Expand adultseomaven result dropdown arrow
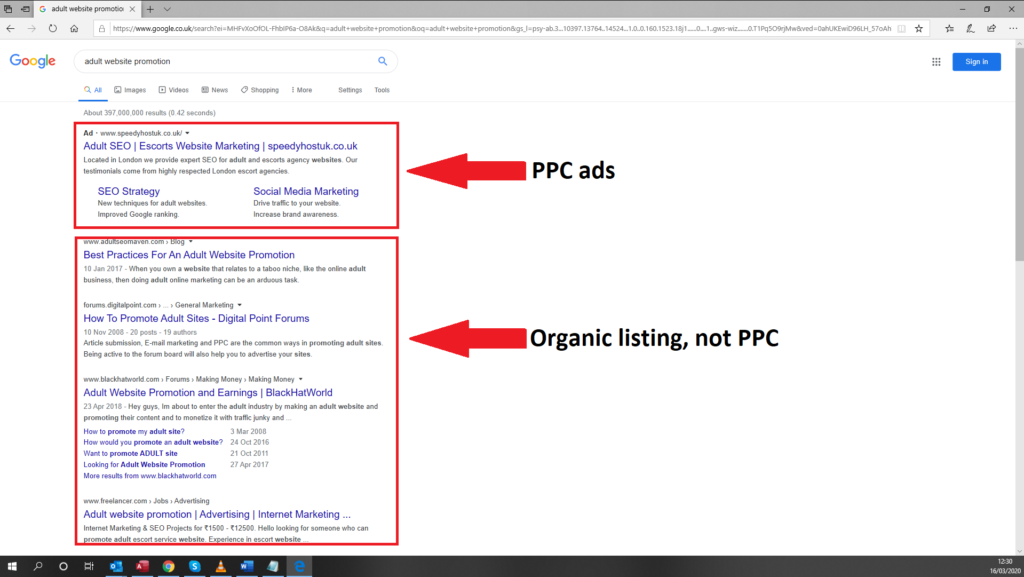The height and width of the screenshot is (577, 1024). (191, 242)
